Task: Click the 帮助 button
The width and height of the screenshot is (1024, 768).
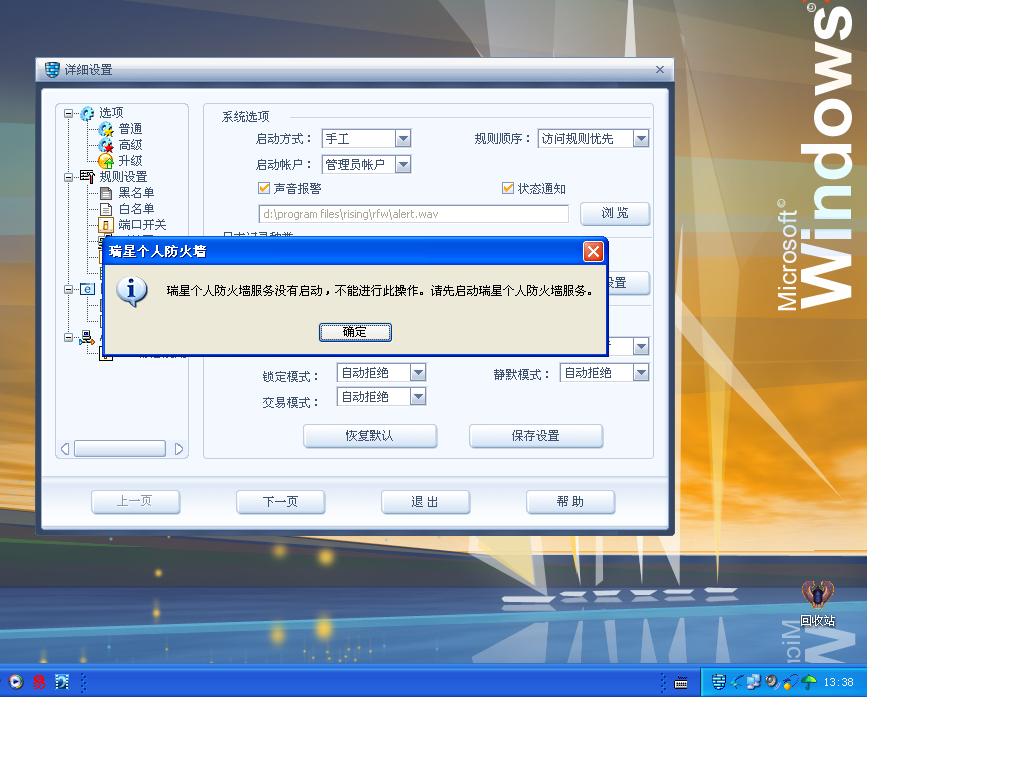Action: 570,502
